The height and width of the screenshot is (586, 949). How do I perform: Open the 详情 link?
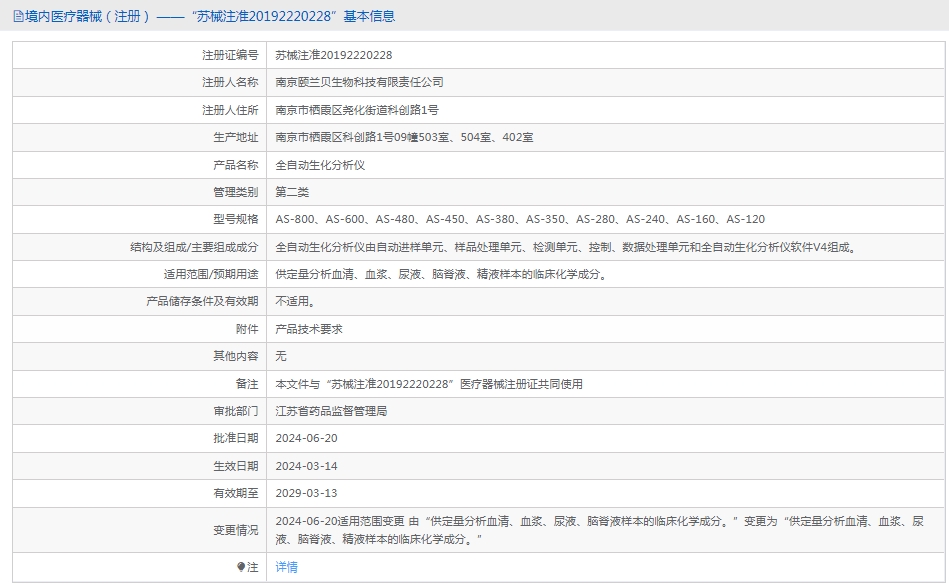(286, 567)
